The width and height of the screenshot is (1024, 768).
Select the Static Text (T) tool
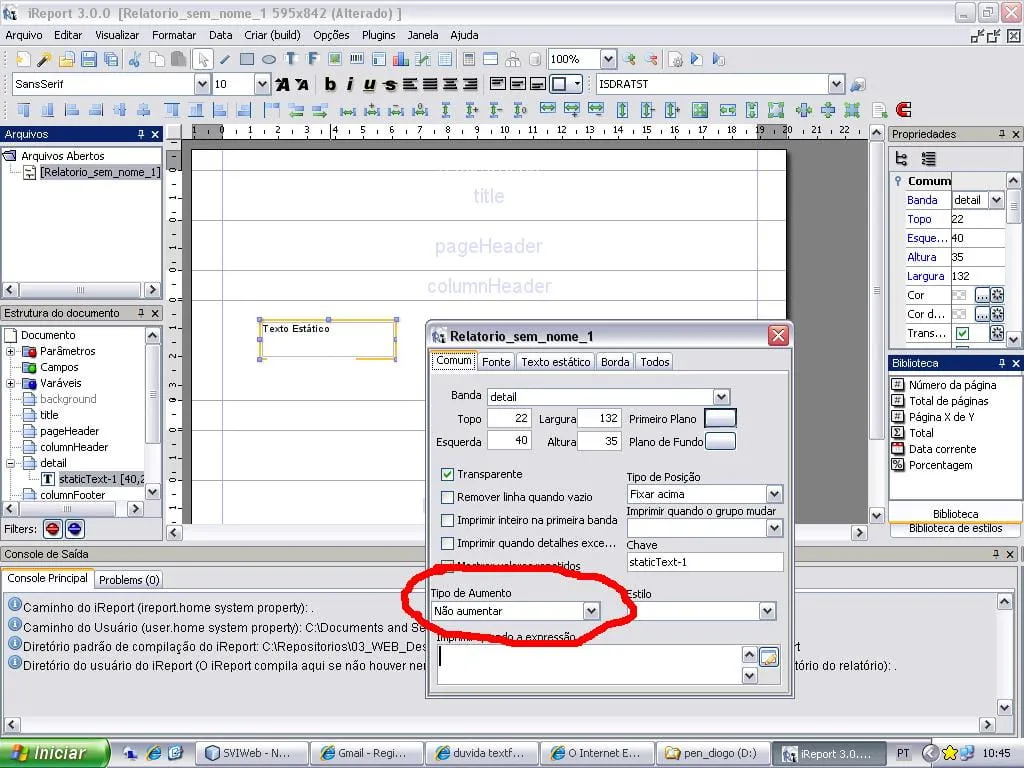point(291,60)
